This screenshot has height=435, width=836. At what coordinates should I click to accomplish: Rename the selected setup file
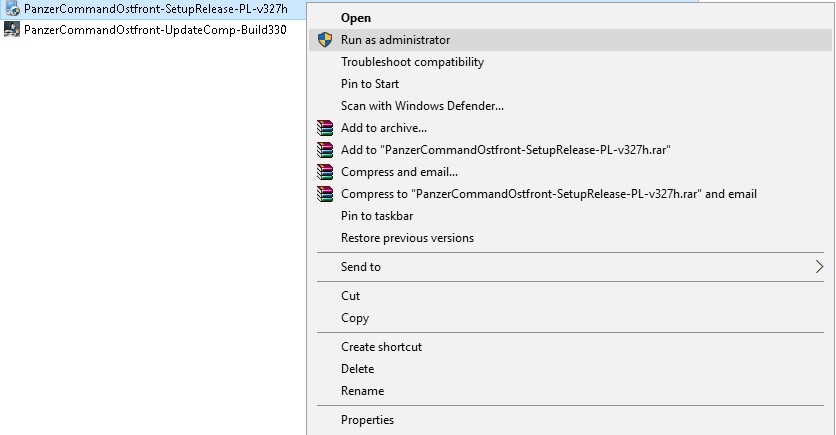tap(362, 391)
